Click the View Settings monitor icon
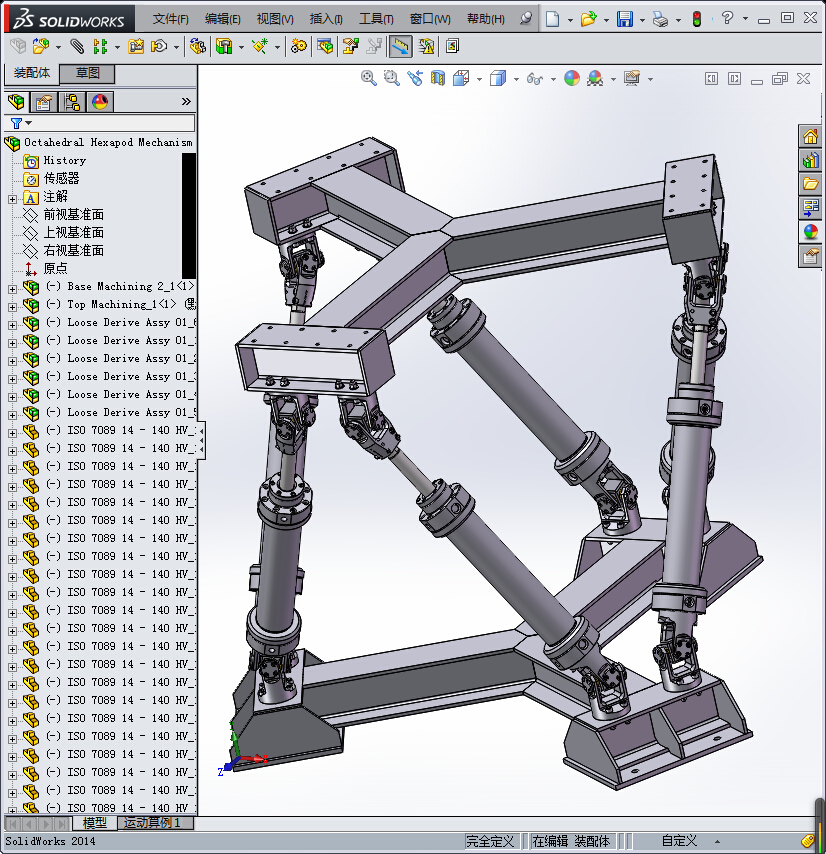Viewport: 826px width, 854px height. coord(632,78)
